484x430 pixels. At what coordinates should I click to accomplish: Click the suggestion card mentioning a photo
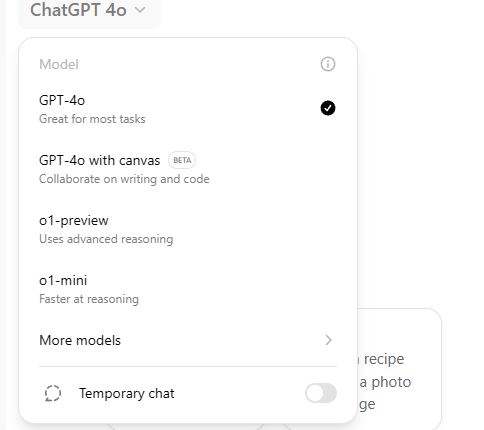(399, 367)
